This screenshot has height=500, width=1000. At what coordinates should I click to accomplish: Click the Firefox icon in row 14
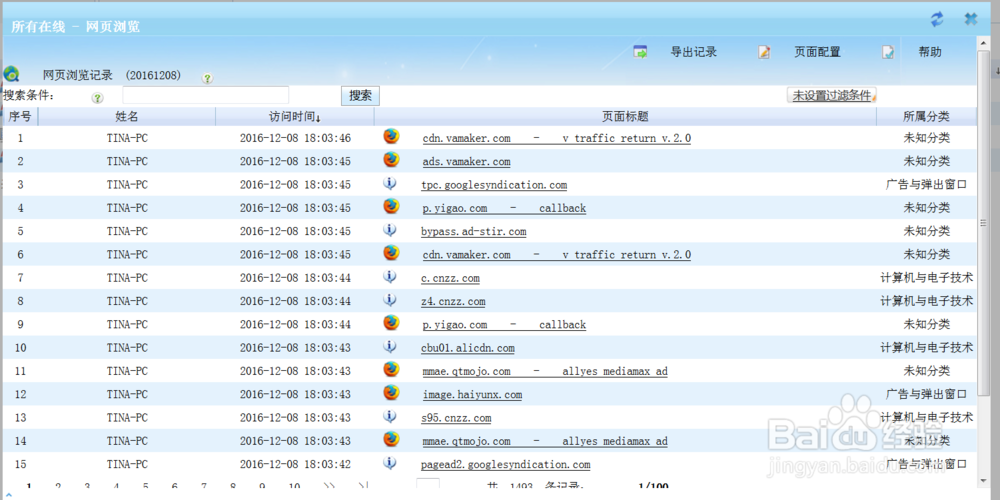coord(391,439)
